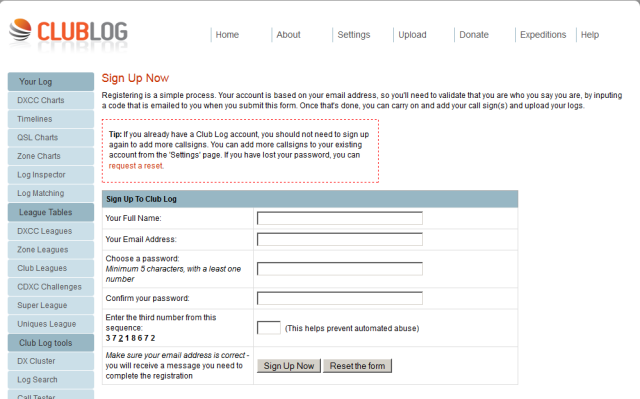Select Upload in the top navigation
Image resolution: width=640 pixels, height=399 pixels.
click(412, 35)
